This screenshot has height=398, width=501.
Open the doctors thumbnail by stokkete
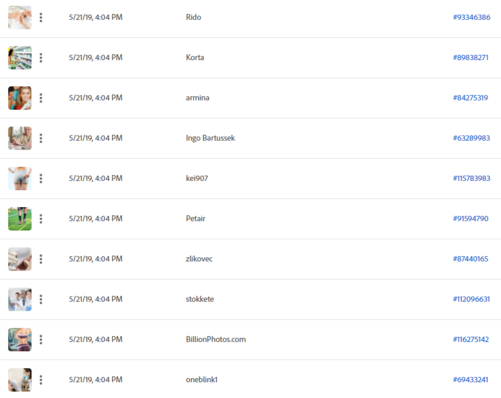pyautogui.click(x=20, y=299)
